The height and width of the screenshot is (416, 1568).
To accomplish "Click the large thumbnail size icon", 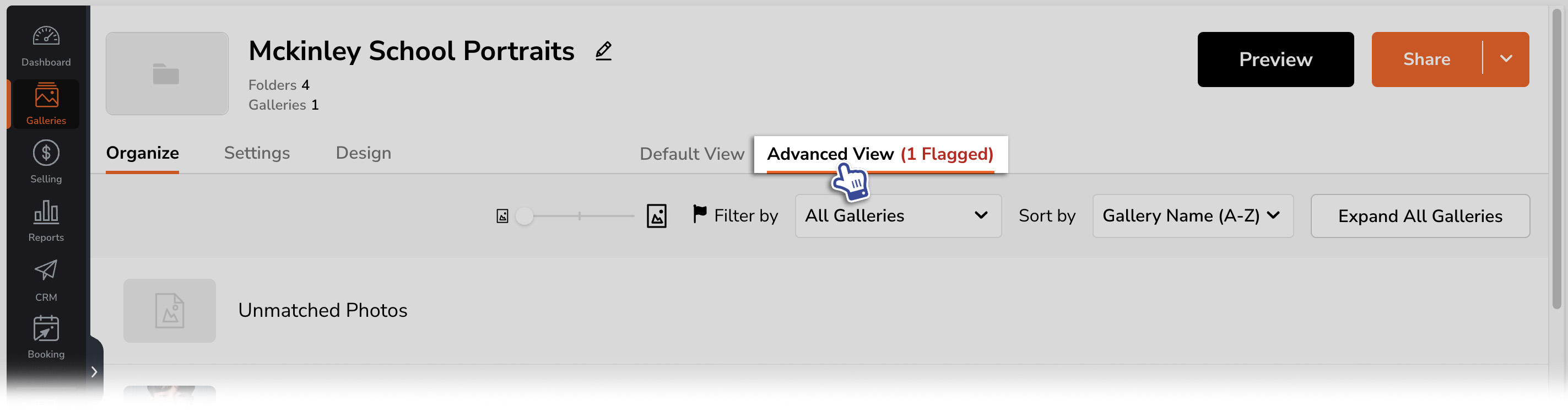I will (656, 215).
